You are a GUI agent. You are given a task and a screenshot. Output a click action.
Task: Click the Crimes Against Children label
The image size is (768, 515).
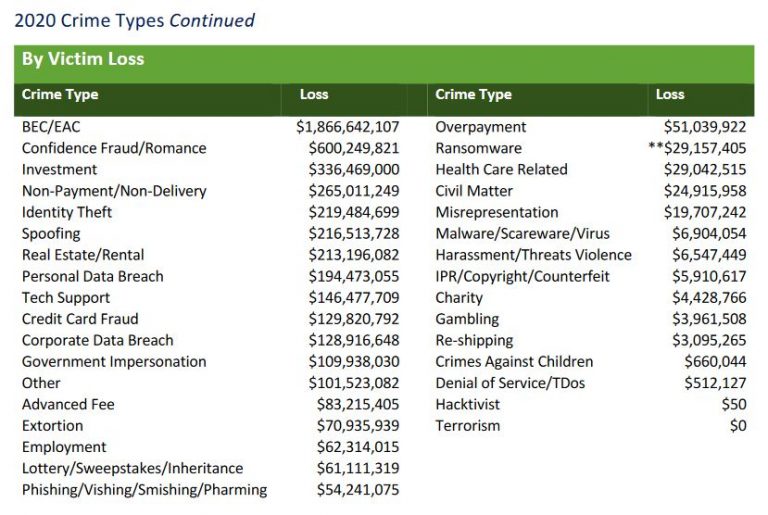514,362
